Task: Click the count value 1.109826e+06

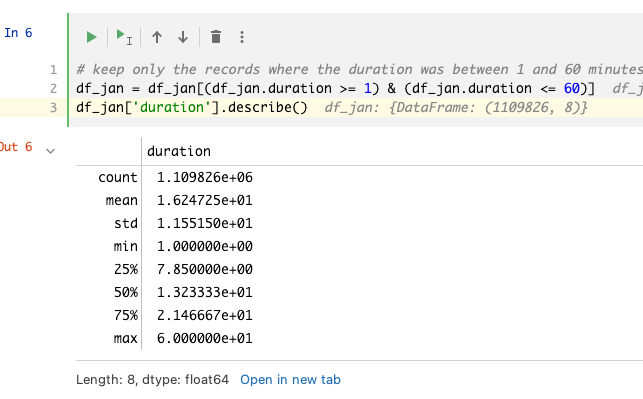Action: 205,178
